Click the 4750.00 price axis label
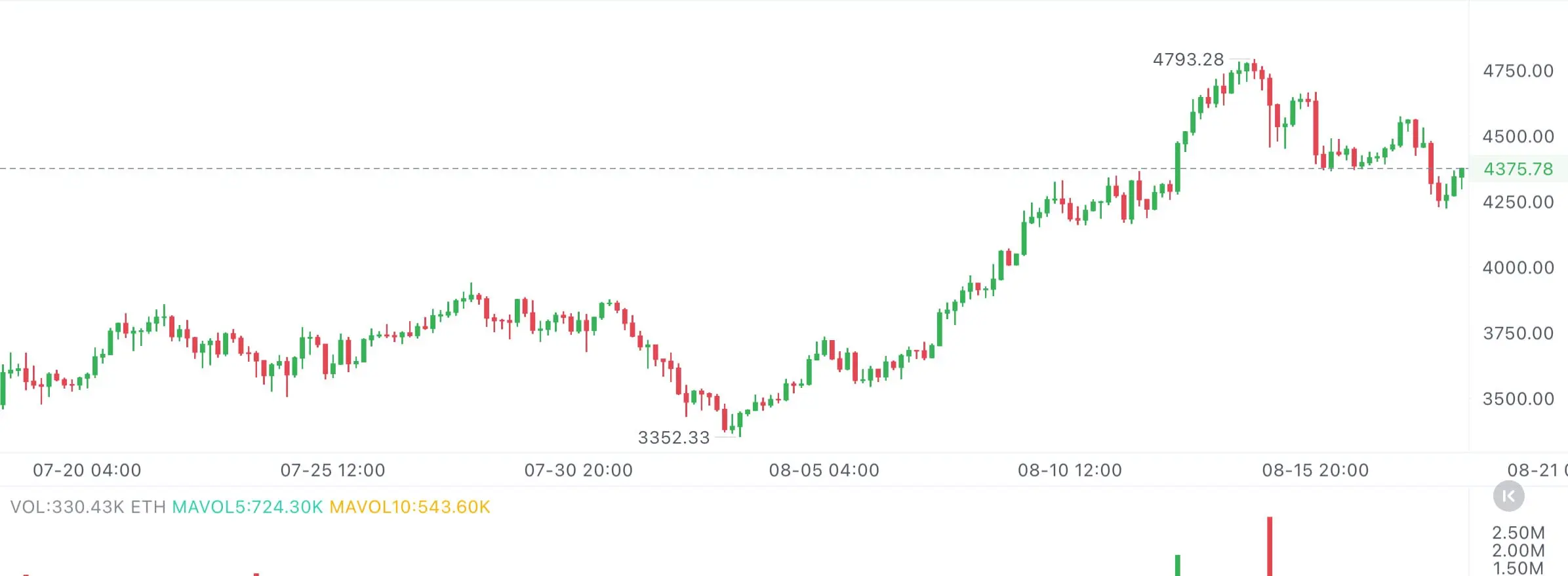Image resolution: width=1568 pixels, height=576 pixels. point(1518,71)
